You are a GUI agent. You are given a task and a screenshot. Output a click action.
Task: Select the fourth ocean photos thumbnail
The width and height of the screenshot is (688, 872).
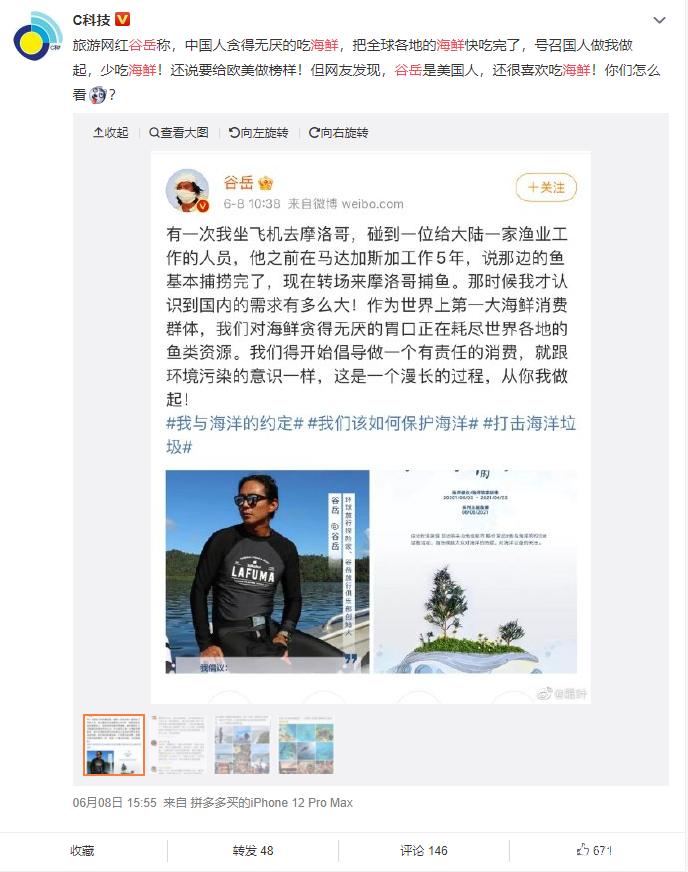click(306, 745)
